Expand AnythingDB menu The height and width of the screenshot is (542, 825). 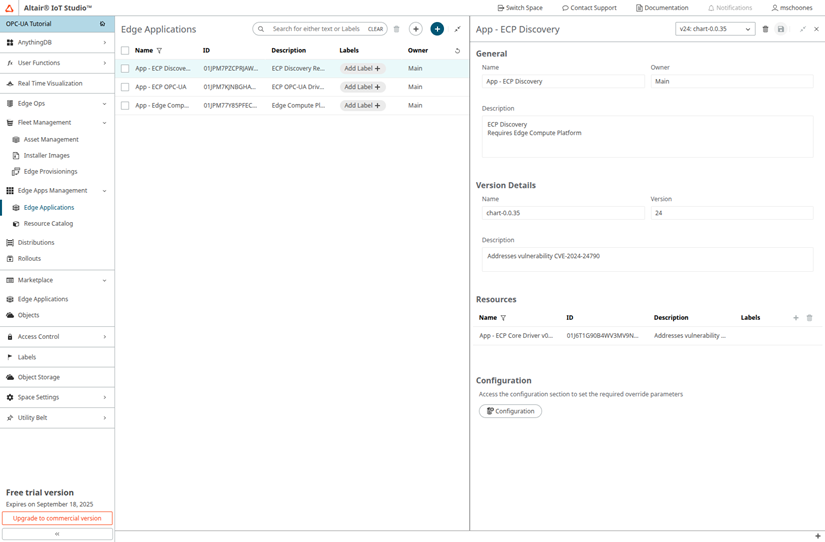tap(57, 42)
